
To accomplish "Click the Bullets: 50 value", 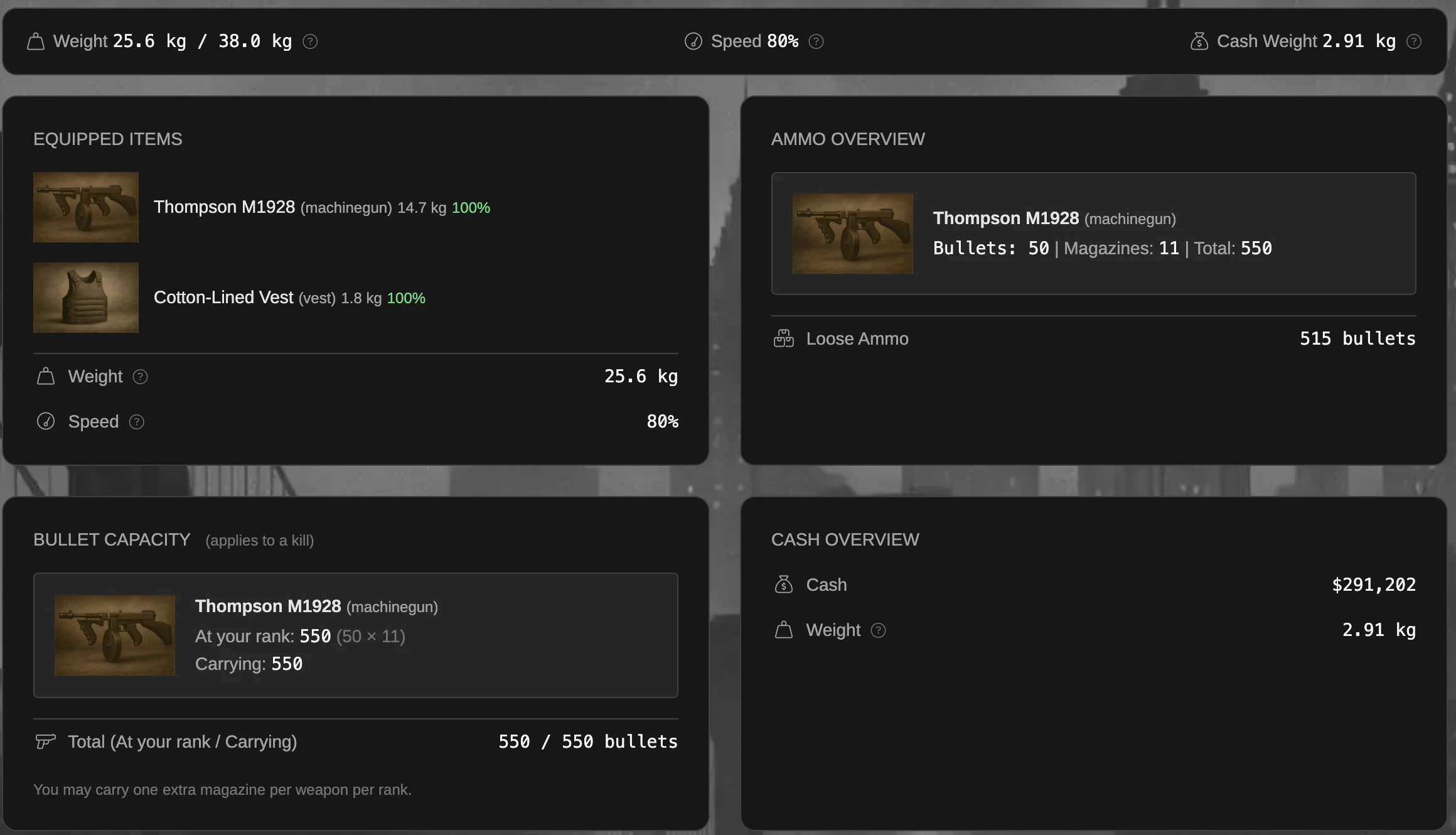I will (x=991, y=249).
